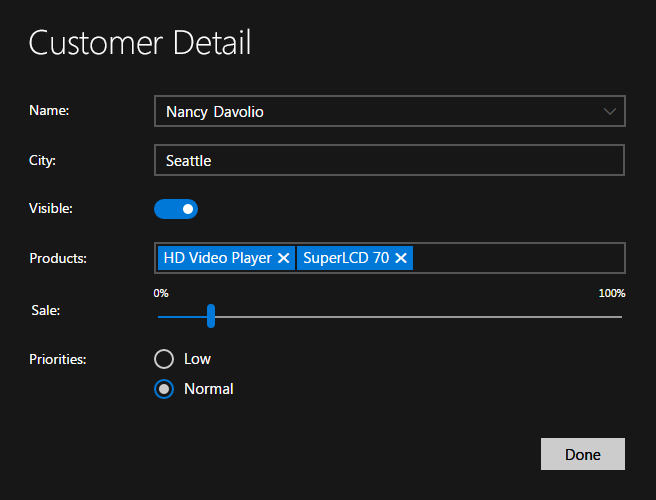
Task: Click into the City field containing Seattle
Action: pos(389,160)
